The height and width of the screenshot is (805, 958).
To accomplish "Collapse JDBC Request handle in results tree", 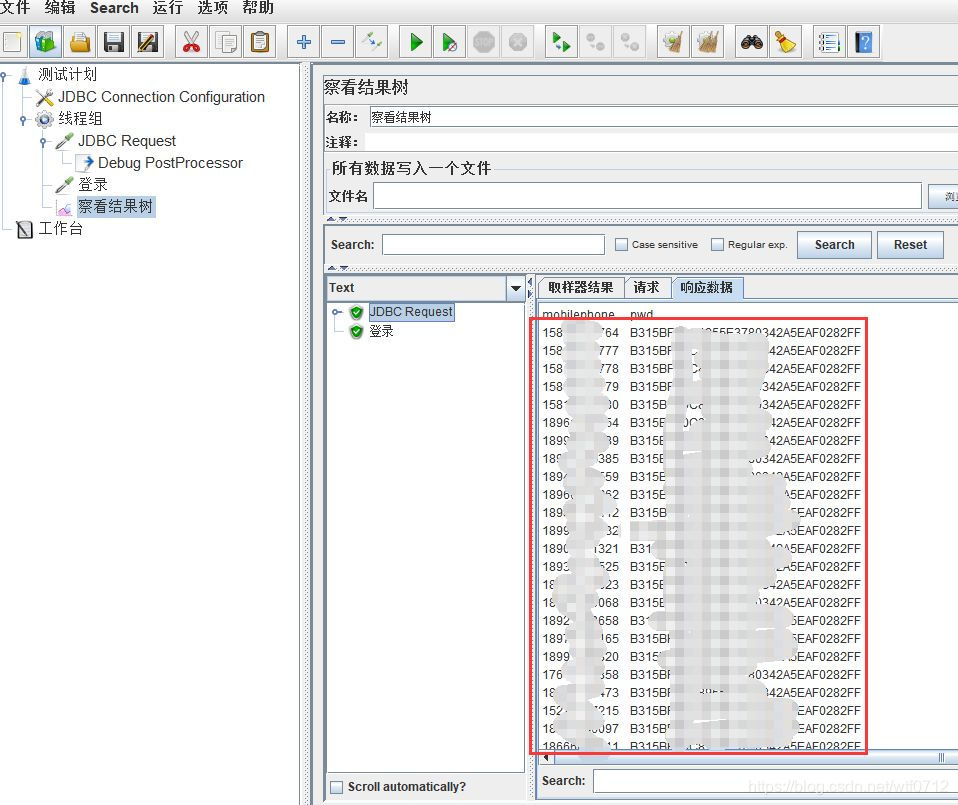I will (337, 312).
